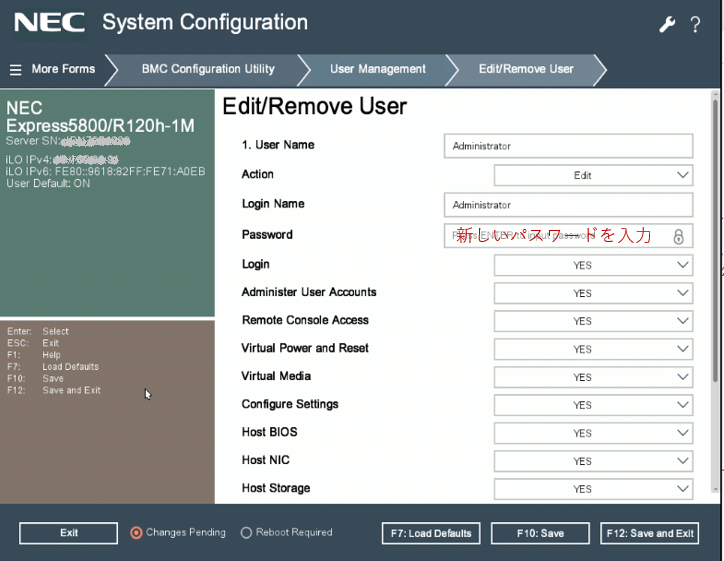Click the F10: Save button

540,533
